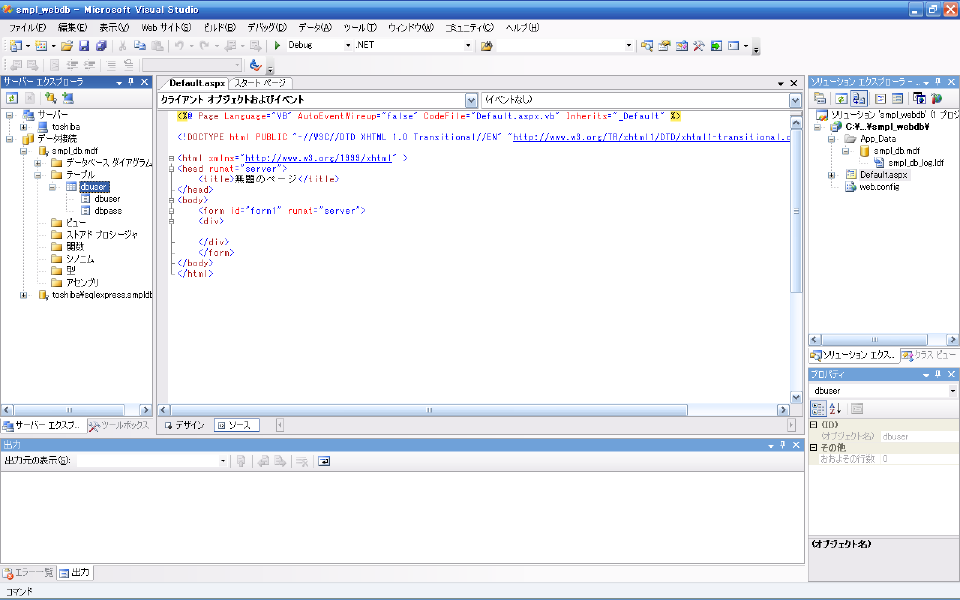Viewport: 960px width, 600px height.
Task: Open the .NET platform dropdown
Action: click(x=468, y=45)
